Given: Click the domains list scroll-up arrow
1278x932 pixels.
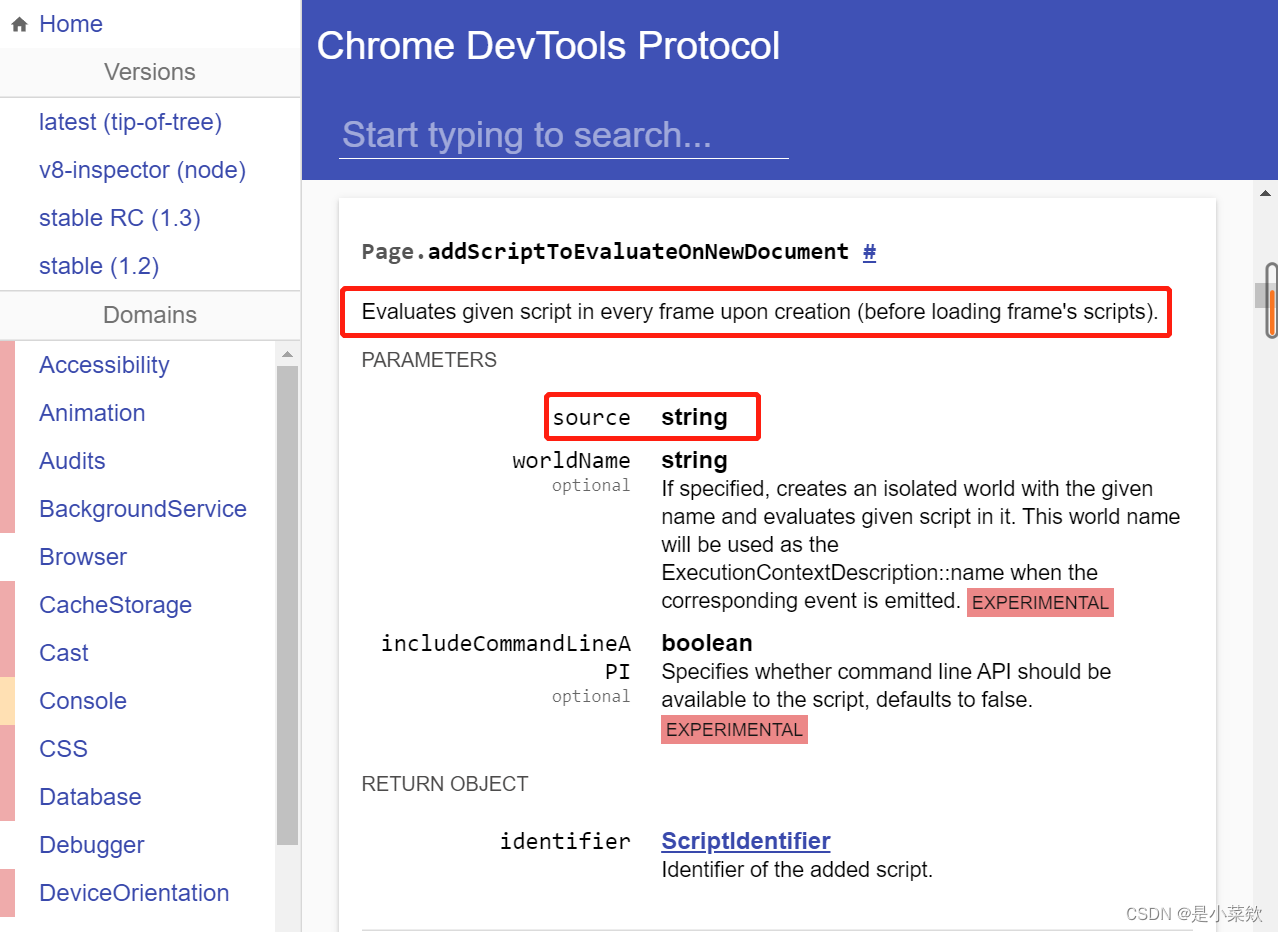Looking at the screenshot, I should pyautogui.click(x=287, y=354).
